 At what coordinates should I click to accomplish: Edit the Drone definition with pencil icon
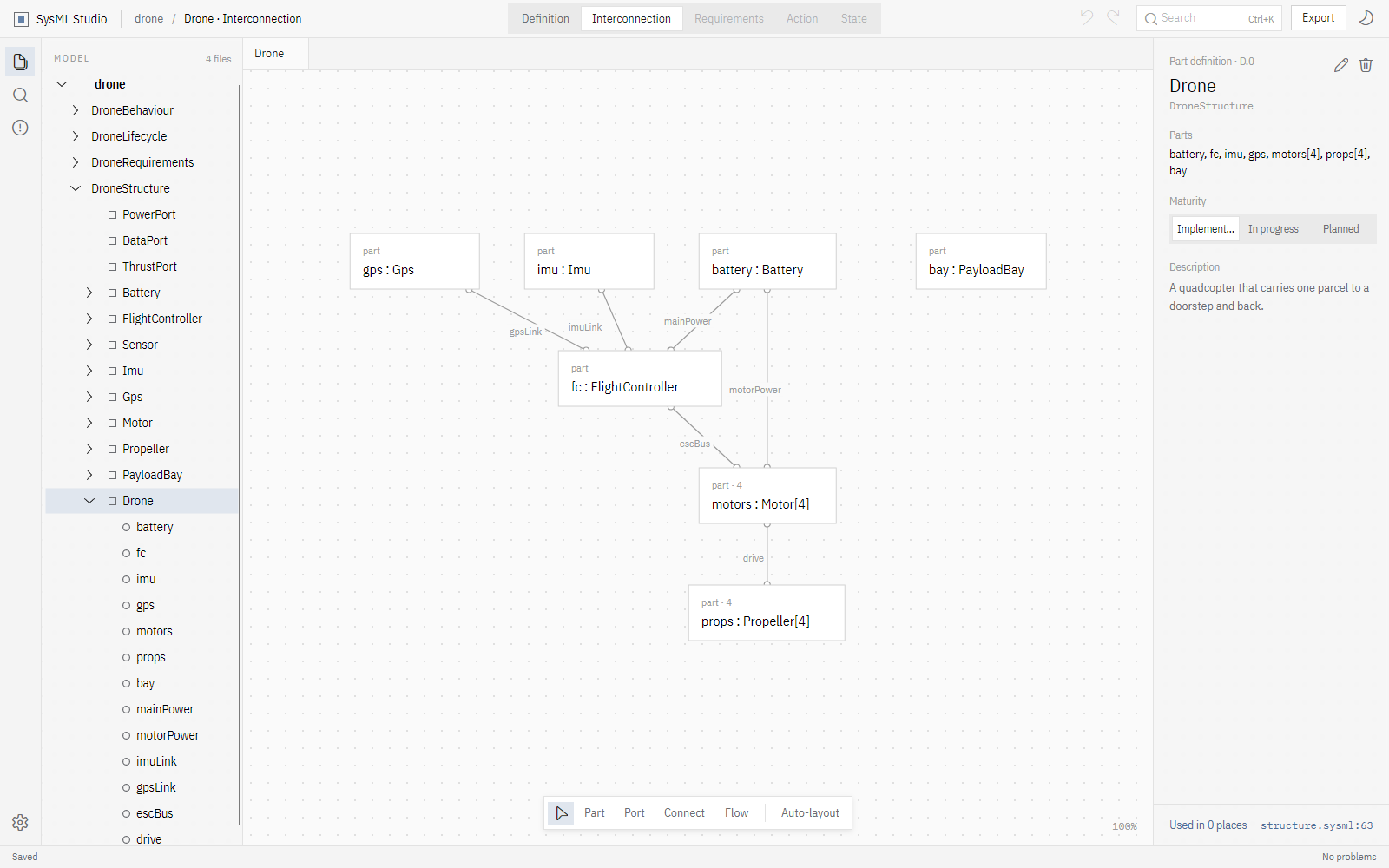click(x=1341, y=65)
